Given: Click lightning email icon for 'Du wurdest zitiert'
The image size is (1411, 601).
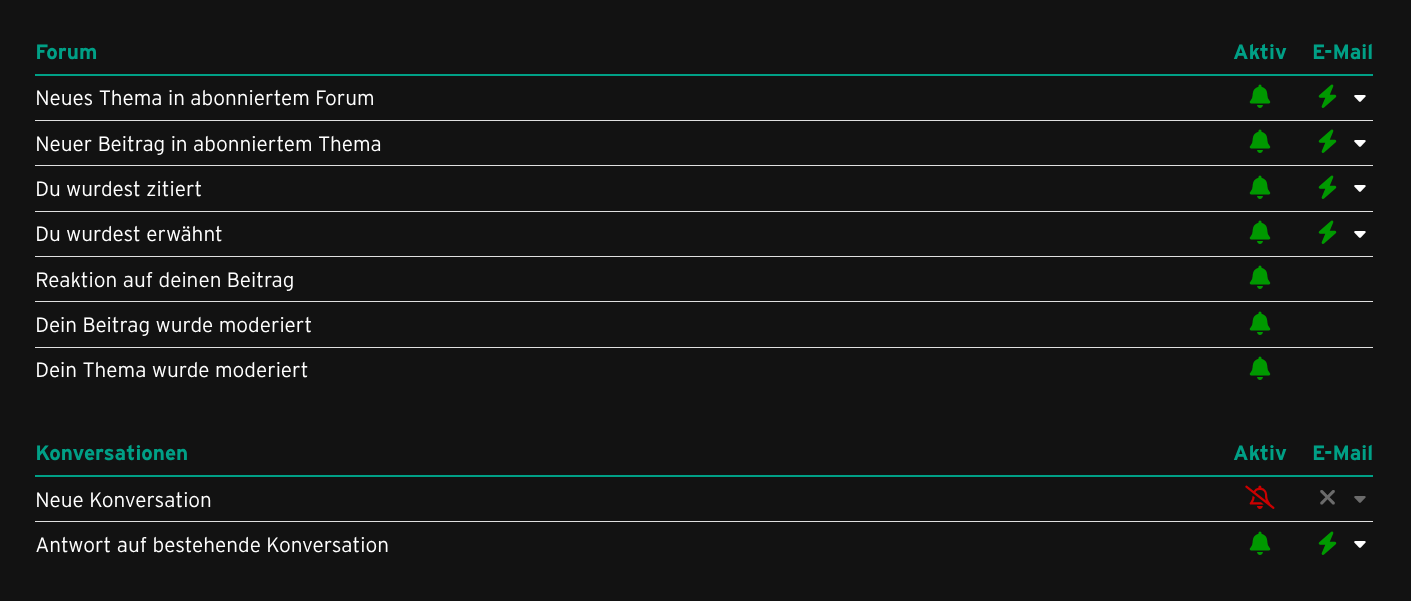Looking at the screenshot, I should pyautogui.click(x=1327, y=187).
